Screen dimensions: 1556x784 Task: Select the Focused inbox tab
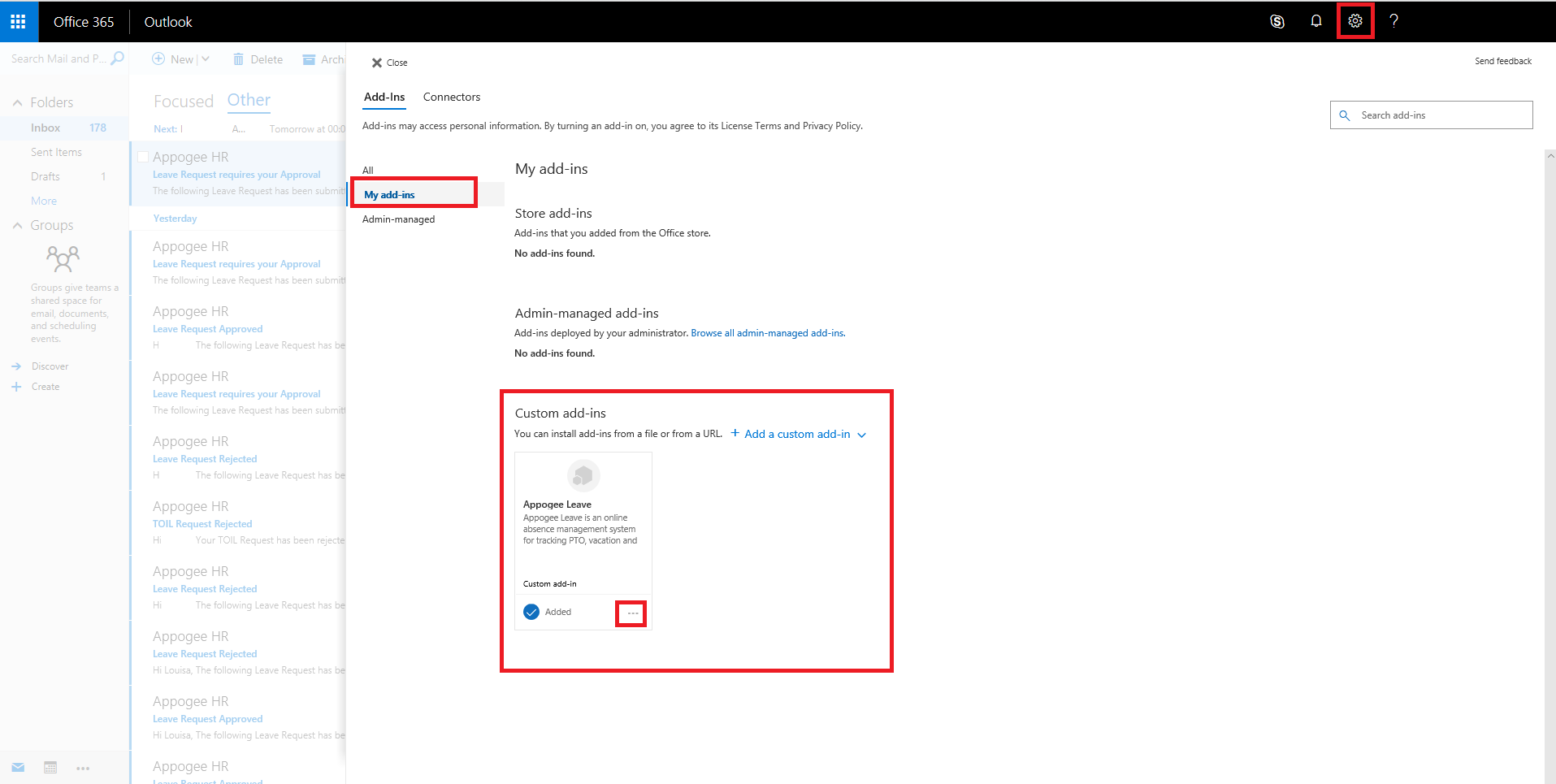pos(184,102)
